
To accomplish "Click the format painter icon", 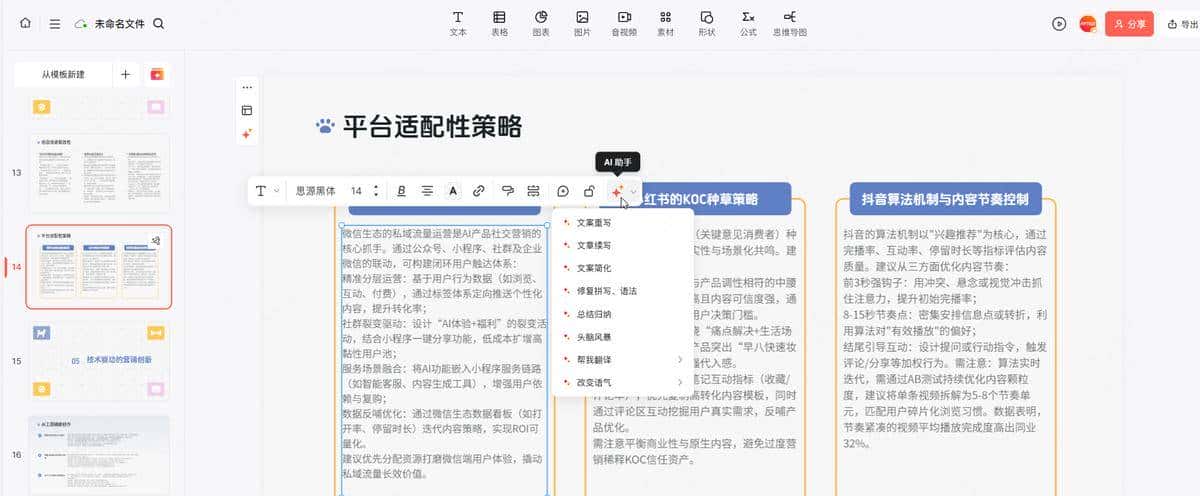I will coord(508,190).
